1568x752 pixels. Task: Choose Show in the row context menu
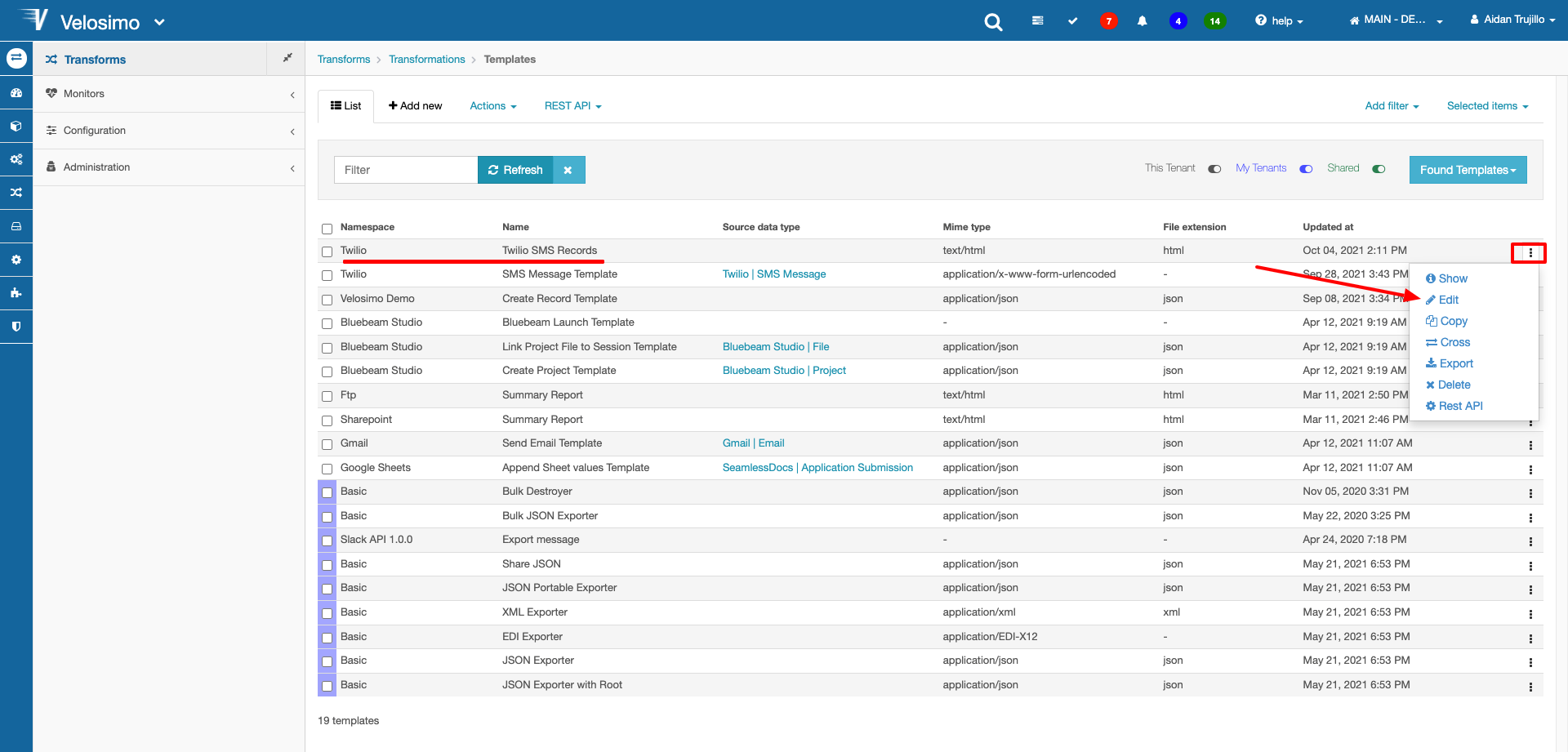1446,278
